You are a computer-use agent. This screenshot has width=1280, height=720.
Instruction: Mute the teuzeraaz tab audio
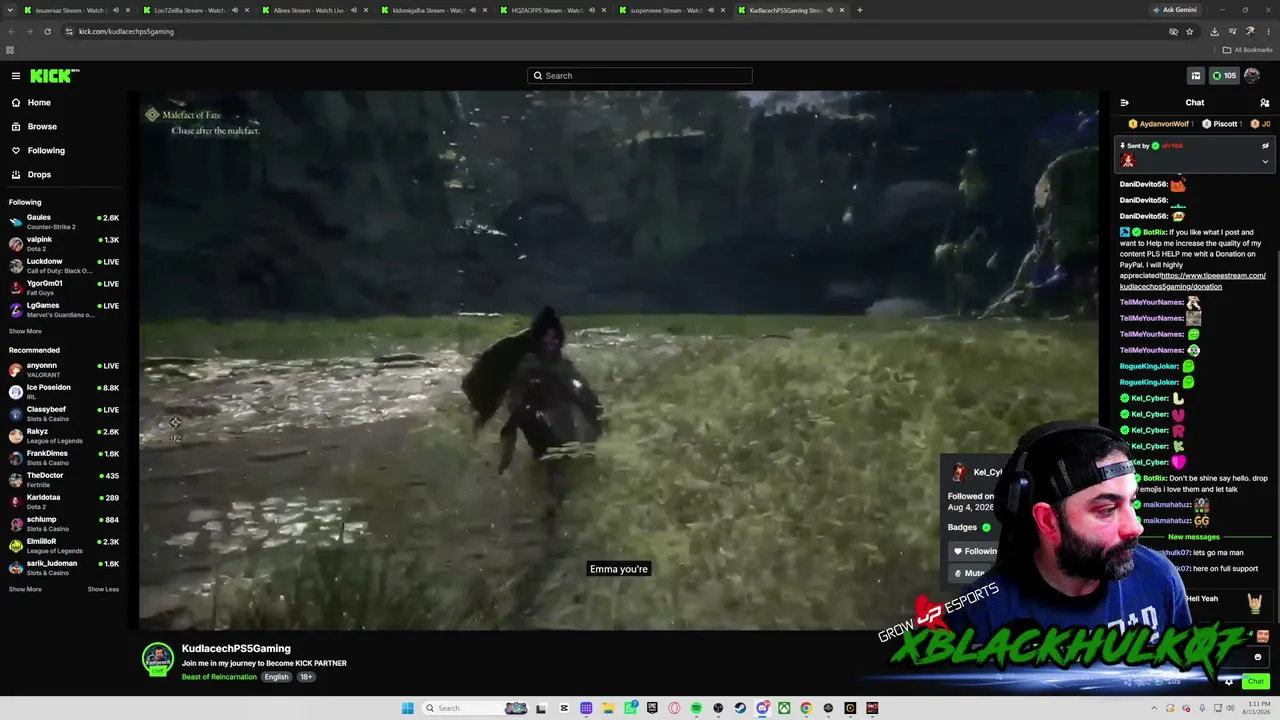(x=116, y=10)
